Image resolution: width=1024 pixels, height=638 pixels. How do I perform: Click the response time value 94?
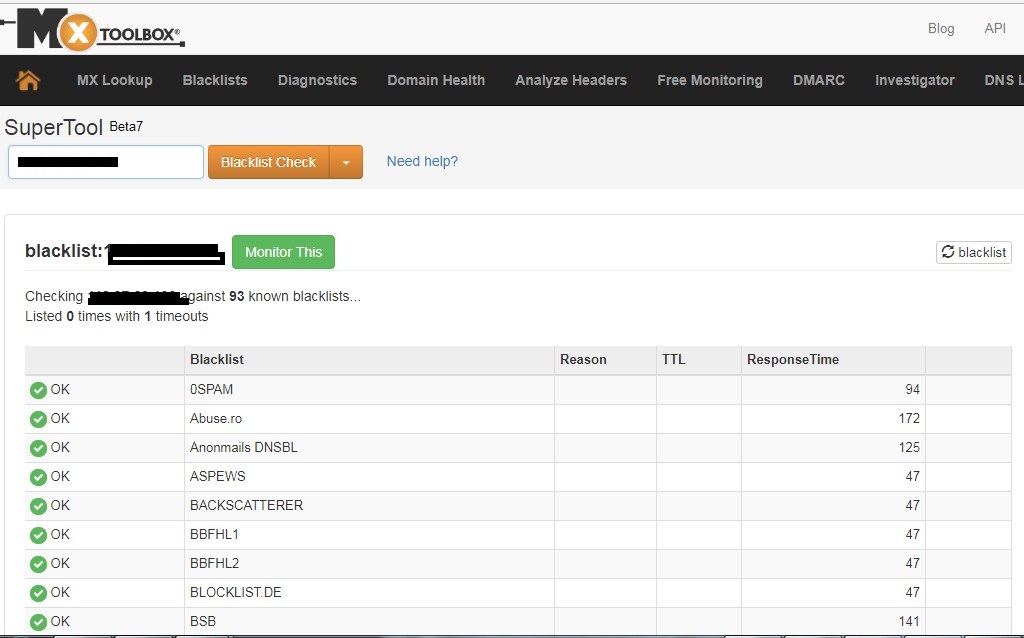click(x=912, y=389)
